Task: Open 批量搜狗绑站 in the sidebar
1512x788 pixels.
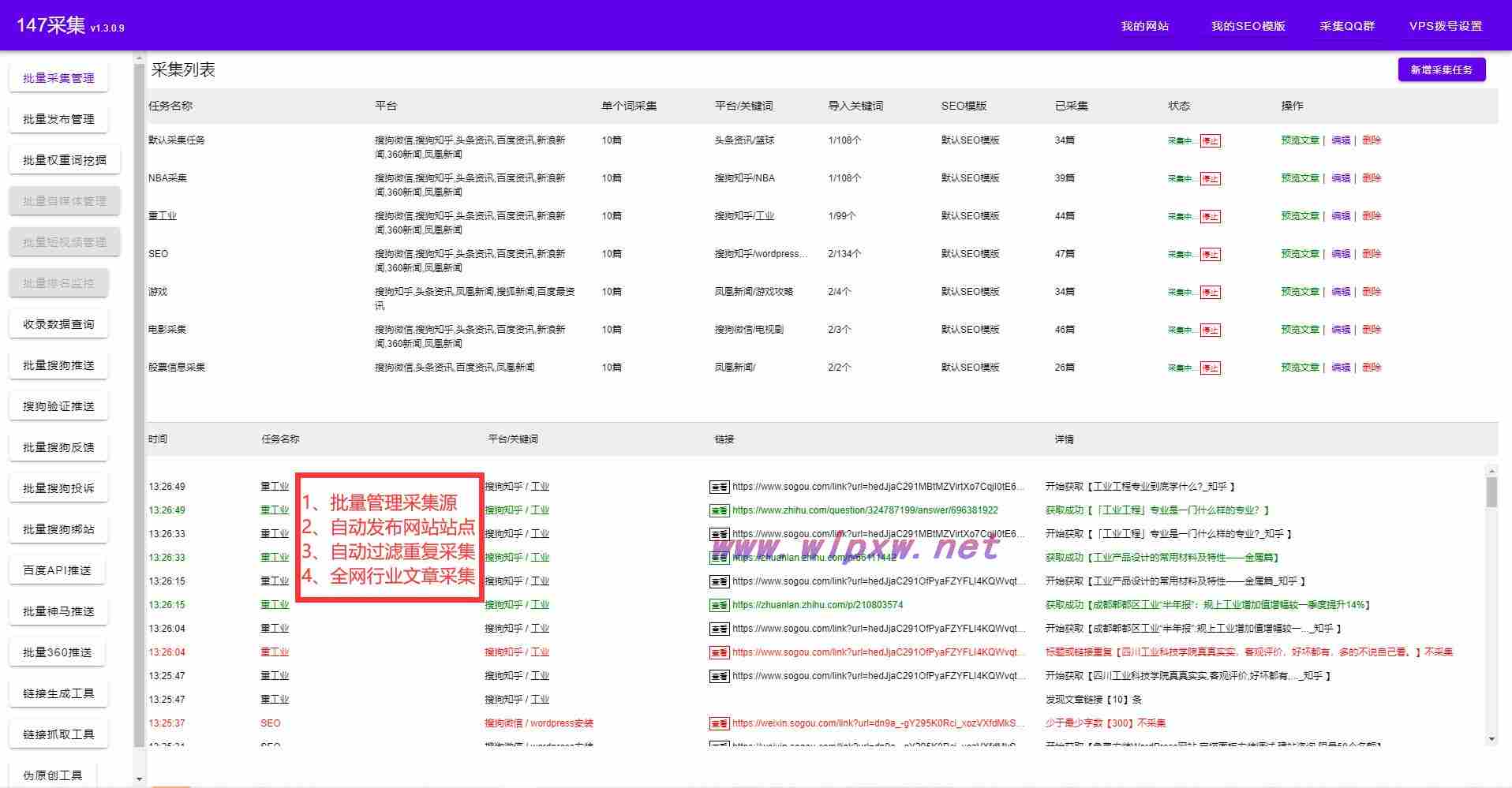Action: [x=58, y=529]
